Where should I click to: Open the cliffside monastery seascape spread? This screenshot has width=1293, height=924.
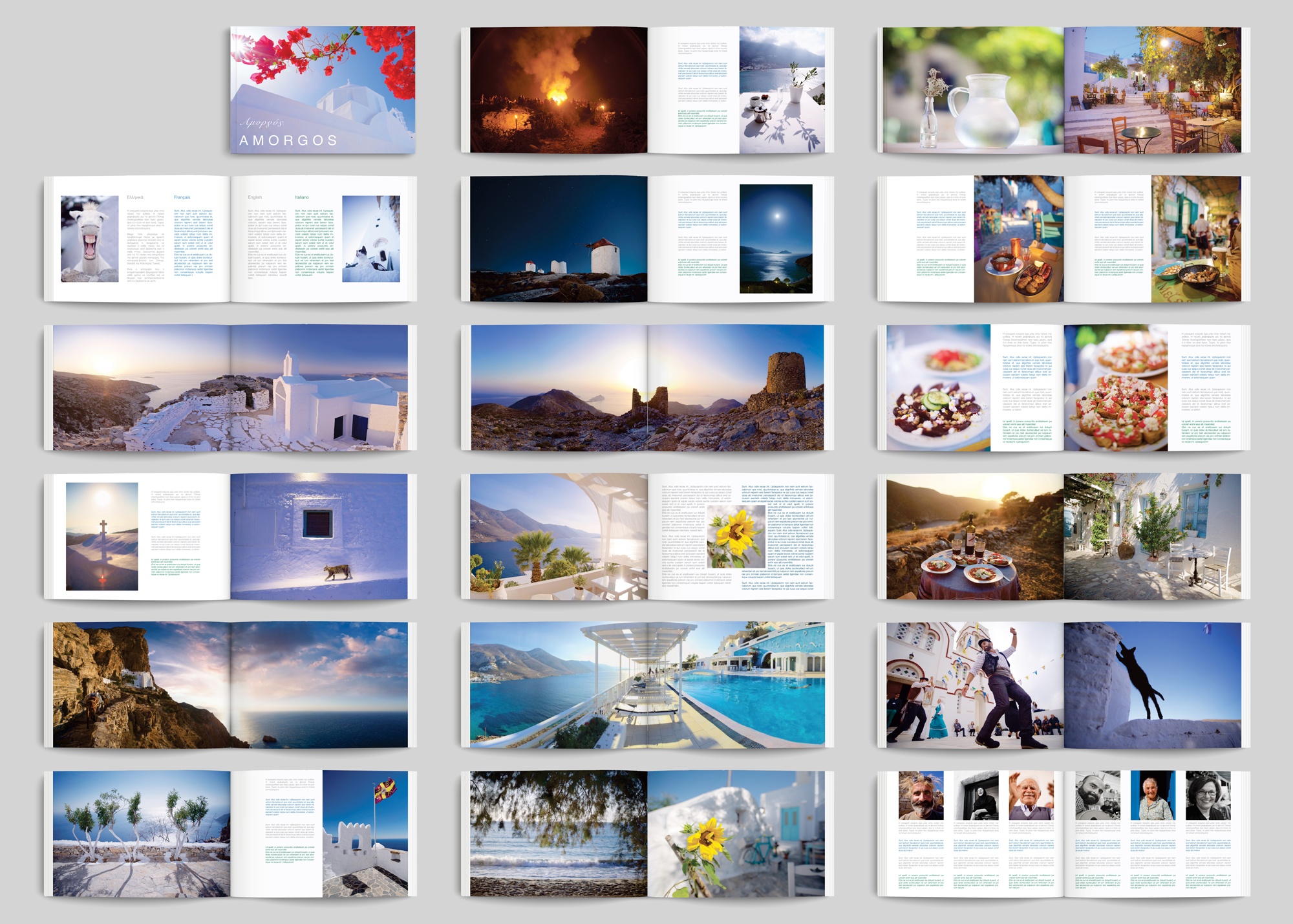tap(230, 685)
